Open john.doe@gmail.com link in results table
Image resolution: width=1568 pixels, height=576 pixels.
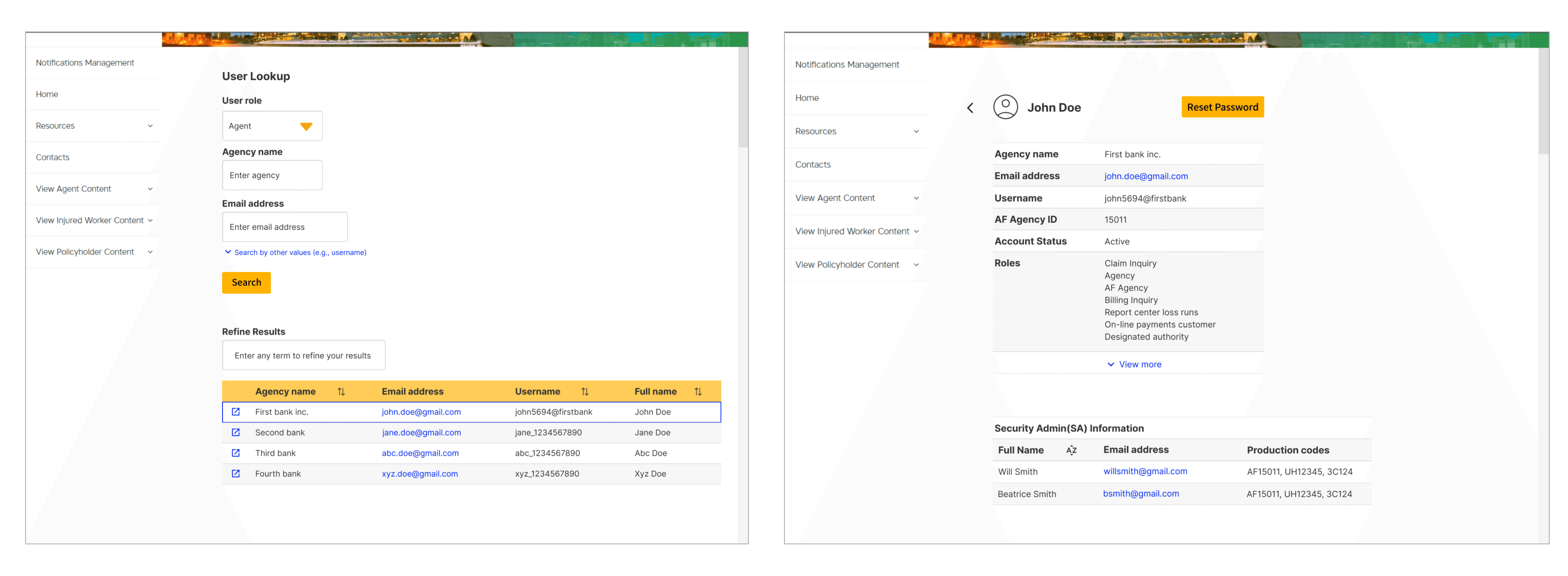pyautogui.click(x=421, y=412)
